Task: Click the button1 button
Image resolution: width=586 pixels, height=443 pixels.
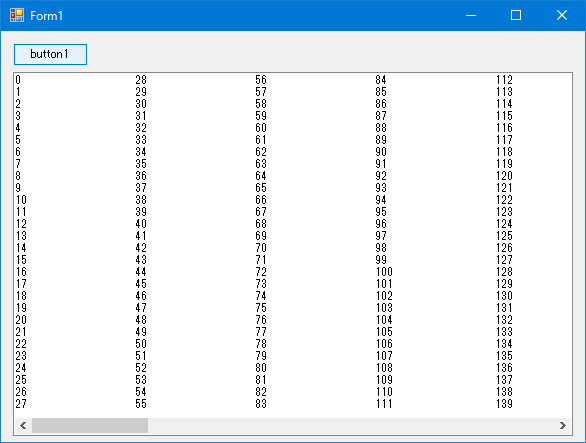Action: pyautogui.click(x=50, y=54)
